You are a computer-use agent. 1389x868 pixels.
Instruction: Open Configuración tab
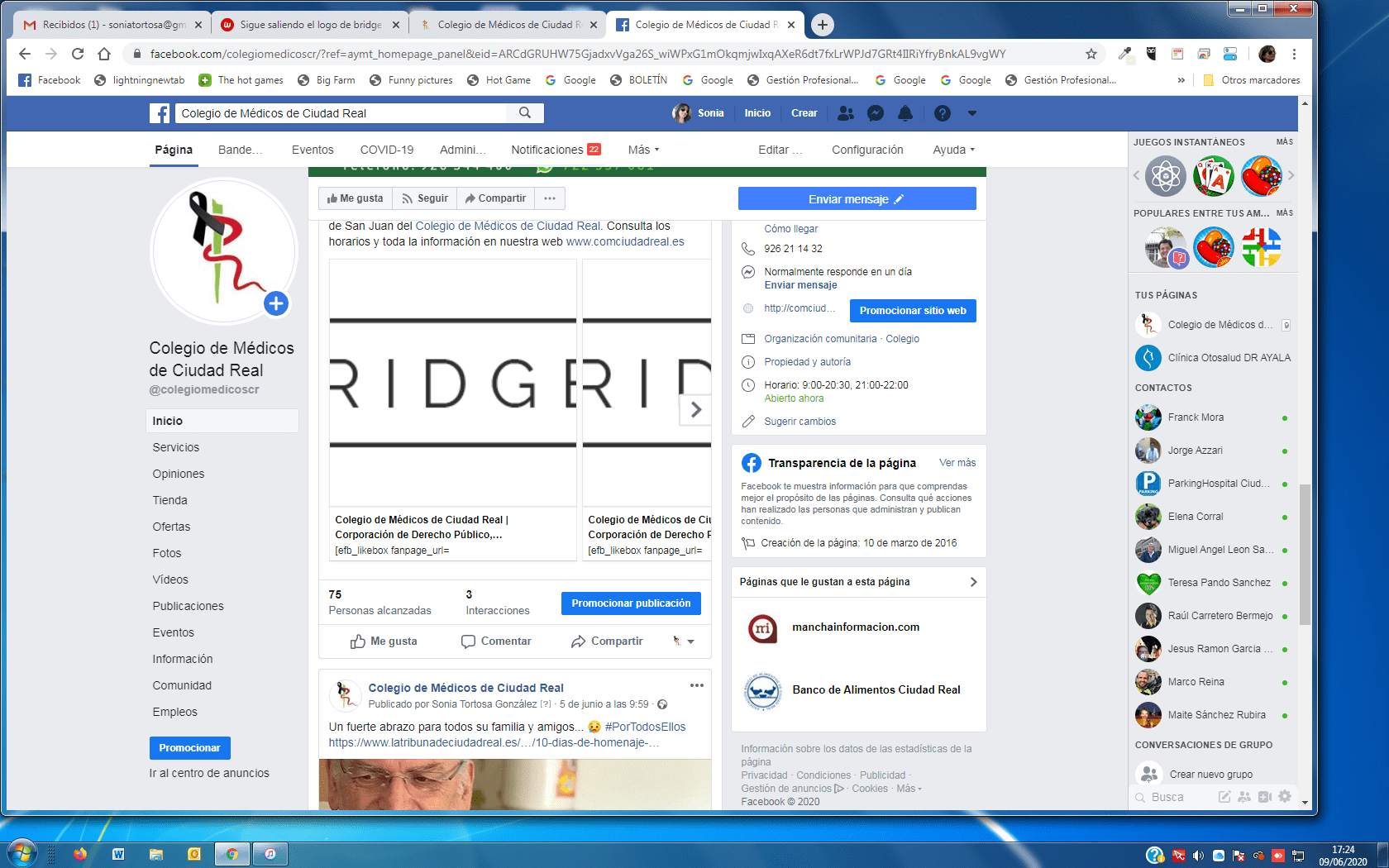tap(867, 150)
